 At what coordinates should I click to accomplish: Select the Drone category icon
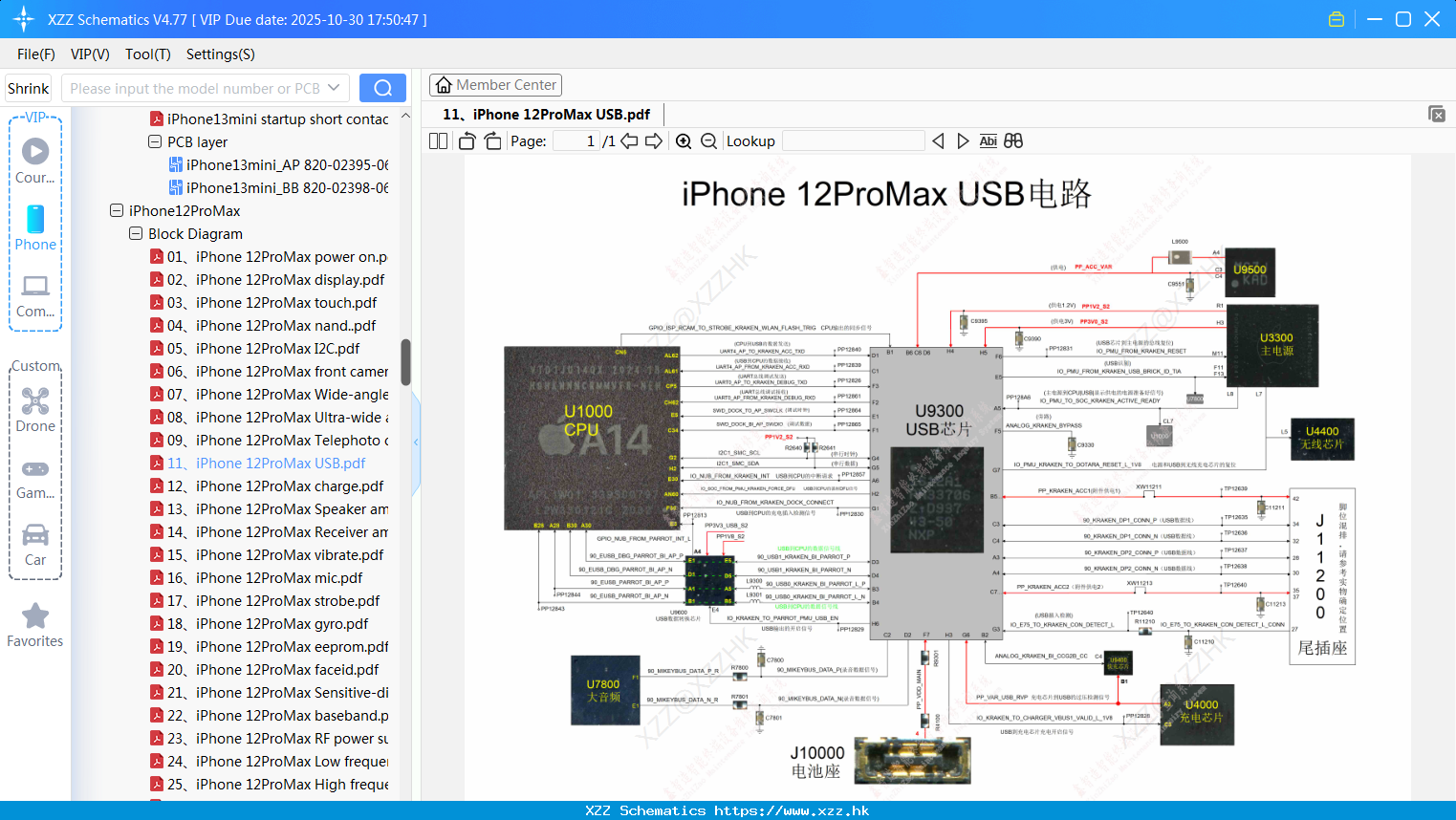pos(35,410)
